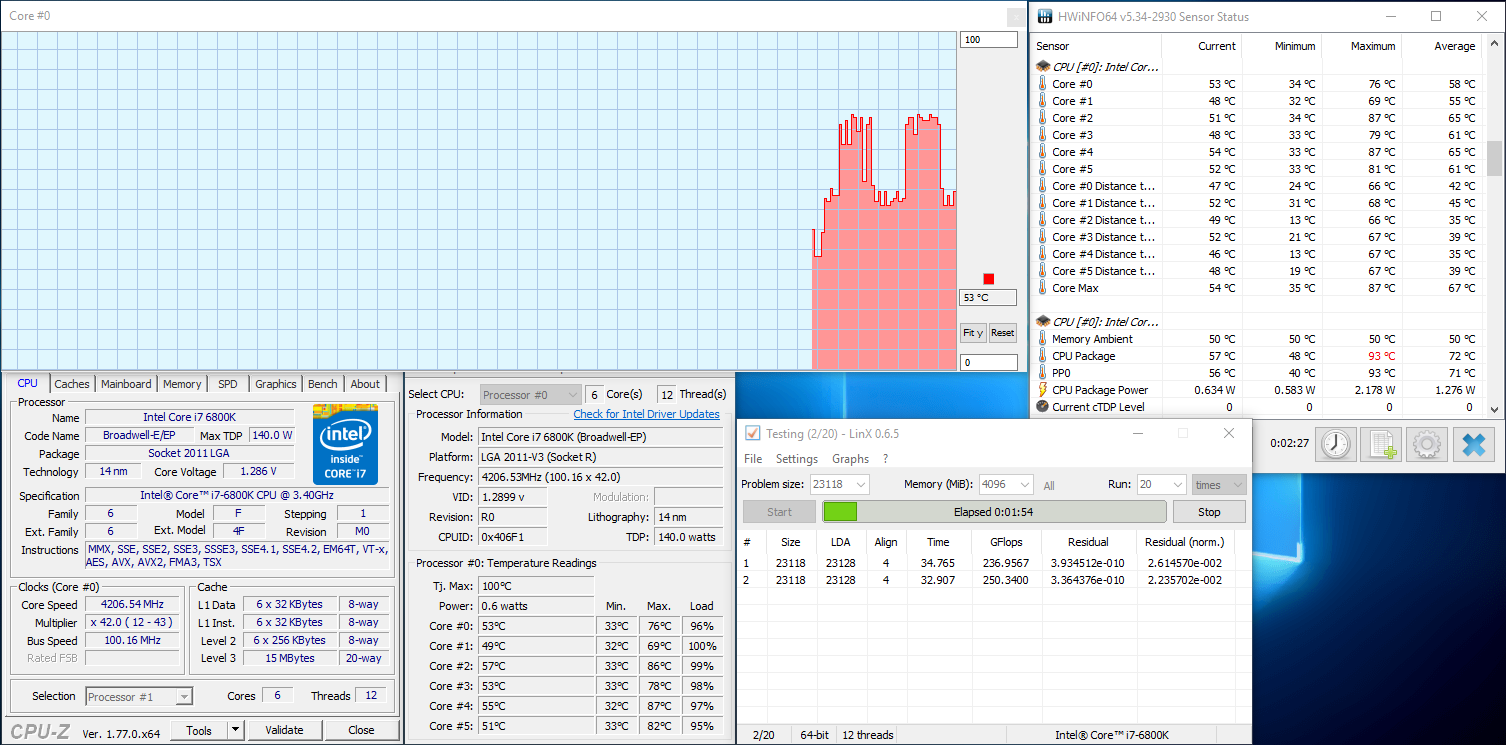Open the Graphs menu in LinX

(x=851, y=459)
